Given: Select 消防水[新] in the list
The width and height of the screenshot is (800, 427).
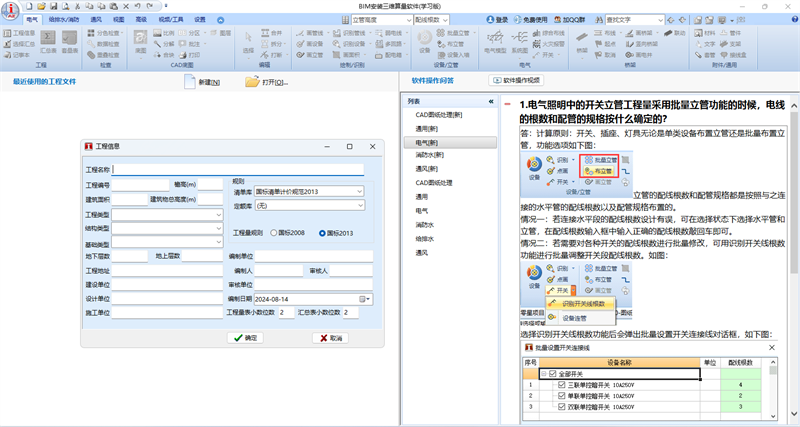Looking at the screenshot, I should [429, 155].
